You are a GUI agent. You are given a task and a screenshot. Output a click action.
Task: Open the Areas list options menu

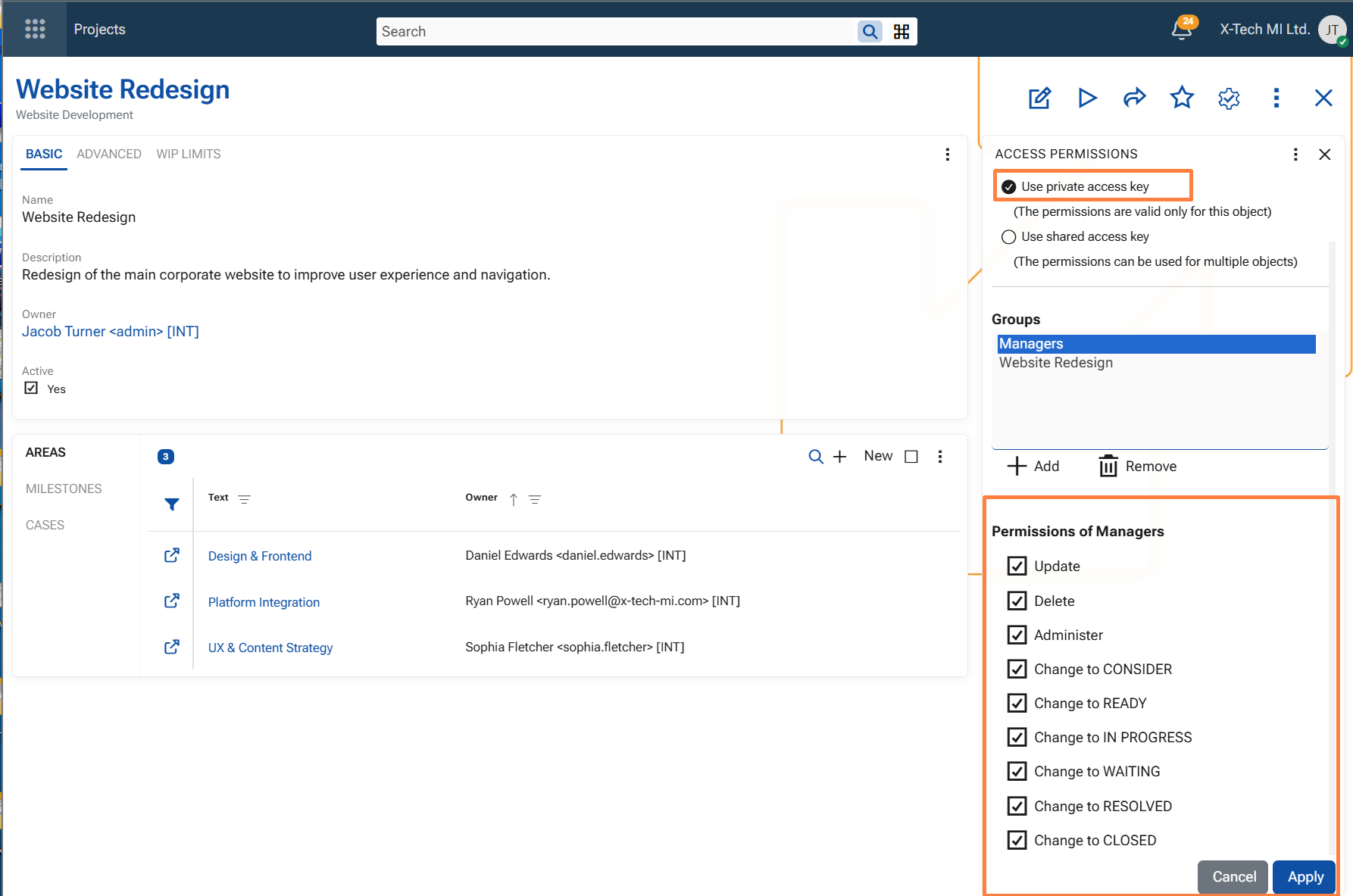(x=940, y=457)
